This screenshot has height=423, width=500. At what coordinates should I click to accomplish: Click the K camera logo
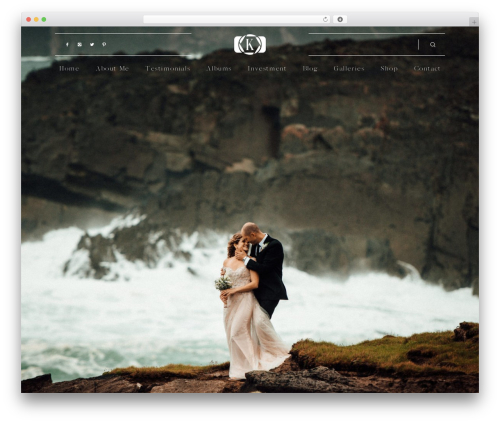[x=250, y=44]
